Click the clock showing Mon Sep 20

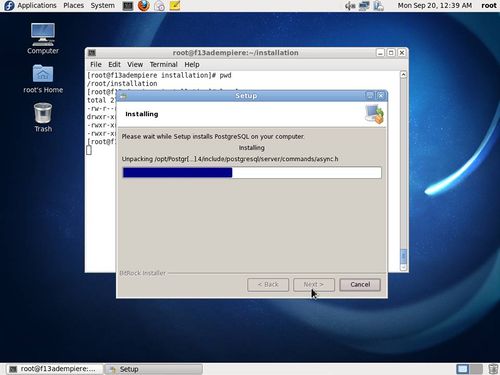(x=435, y=5)
